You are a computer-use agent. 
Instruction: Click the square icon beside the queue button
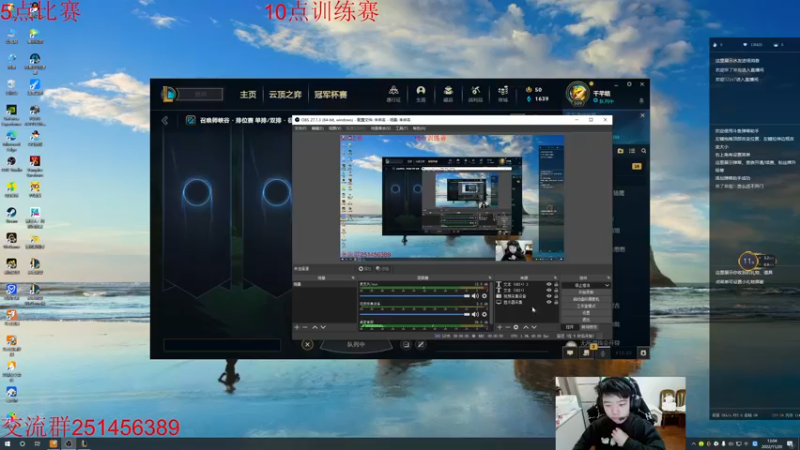tap(406, 344)
